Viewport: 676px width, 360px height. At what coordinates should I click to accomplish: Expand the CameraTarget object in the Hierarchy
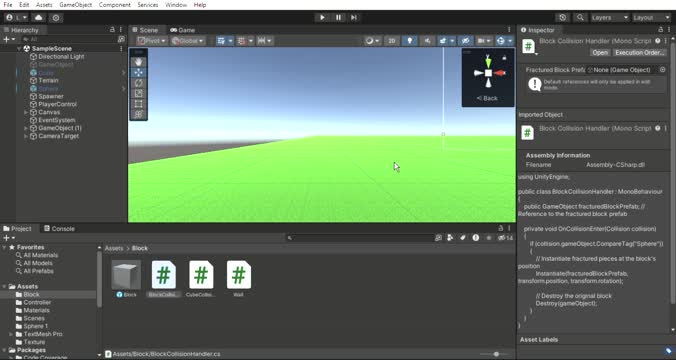pos(26,136)
